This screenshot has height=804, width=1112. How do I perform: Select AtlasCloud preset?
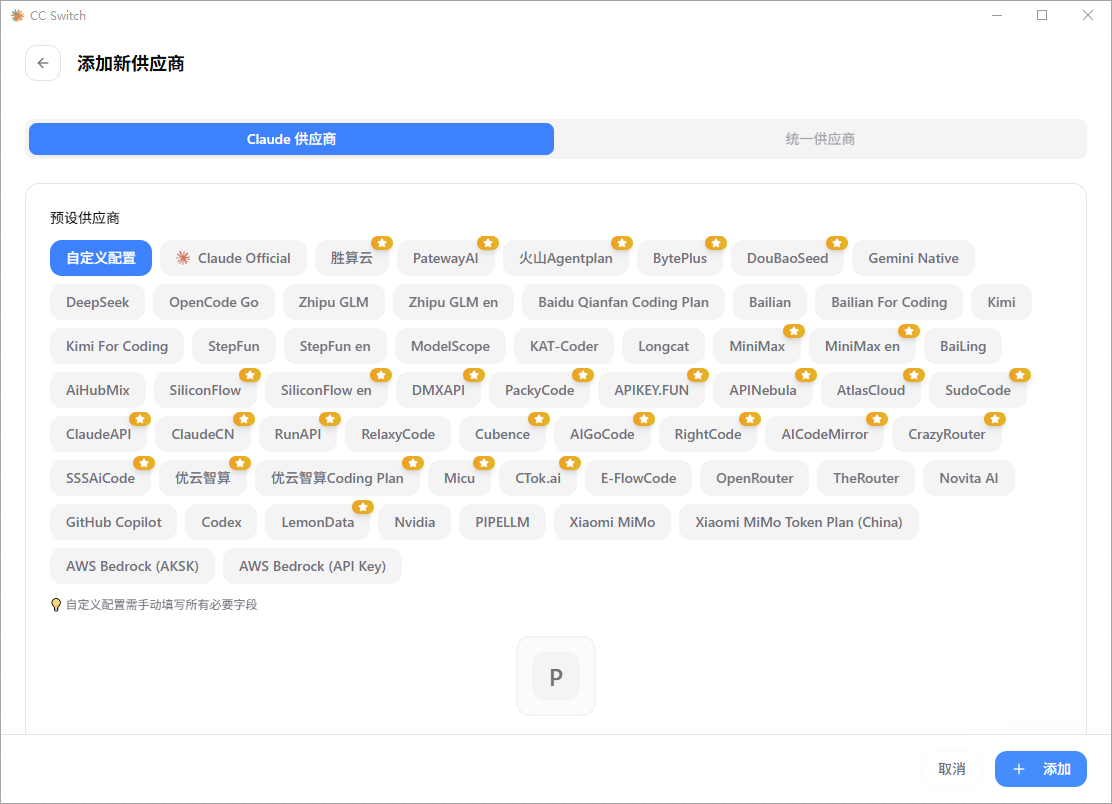tap(871, 390)
